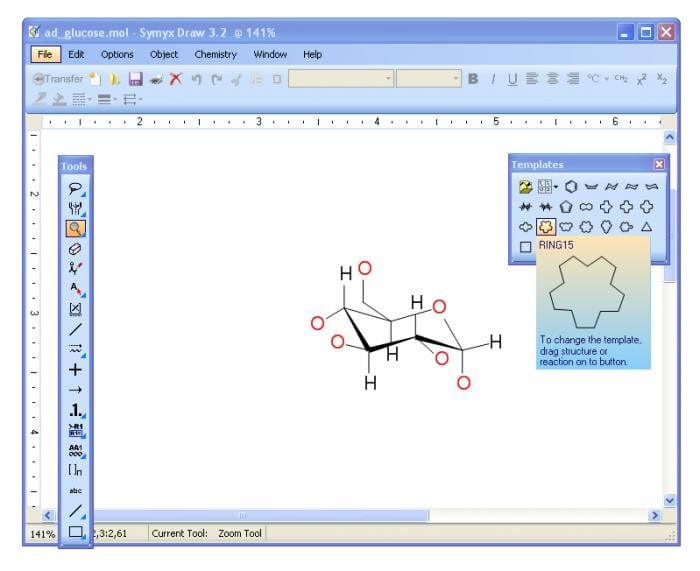Toggle Italic text formatting
700x571 pixels.
(x=493, y=78)
